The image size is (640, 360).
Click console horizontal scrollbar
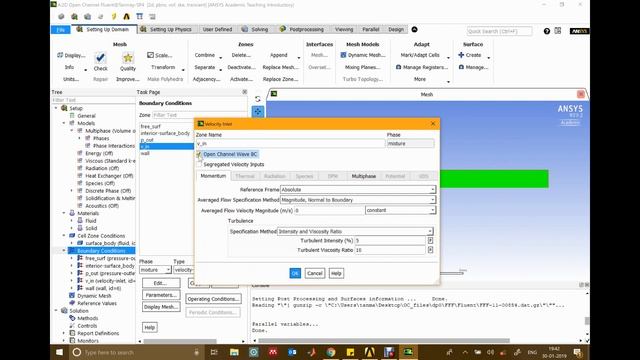coord(384,340)
